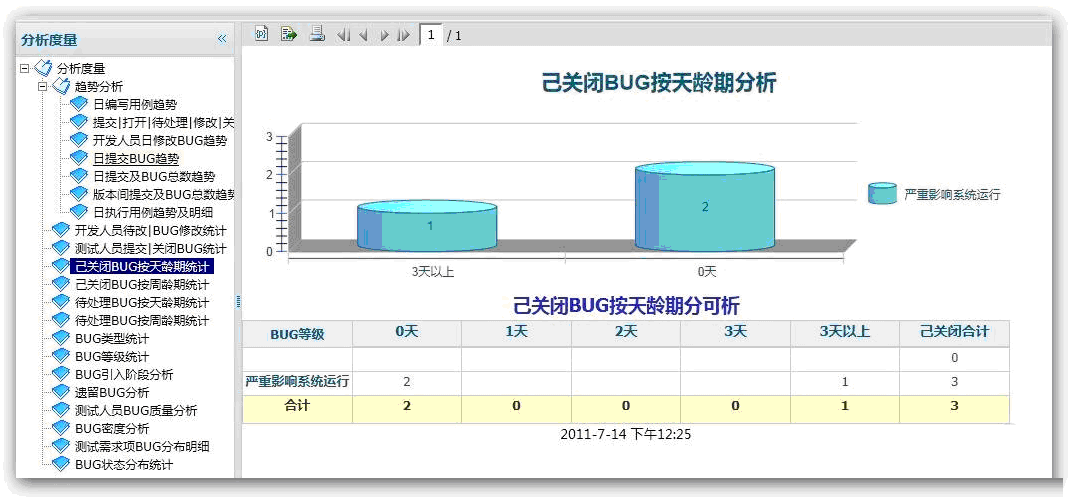Open 日编写用例趋势 report
Viewport: 1075px width, 504px height.
click(134, 104)
